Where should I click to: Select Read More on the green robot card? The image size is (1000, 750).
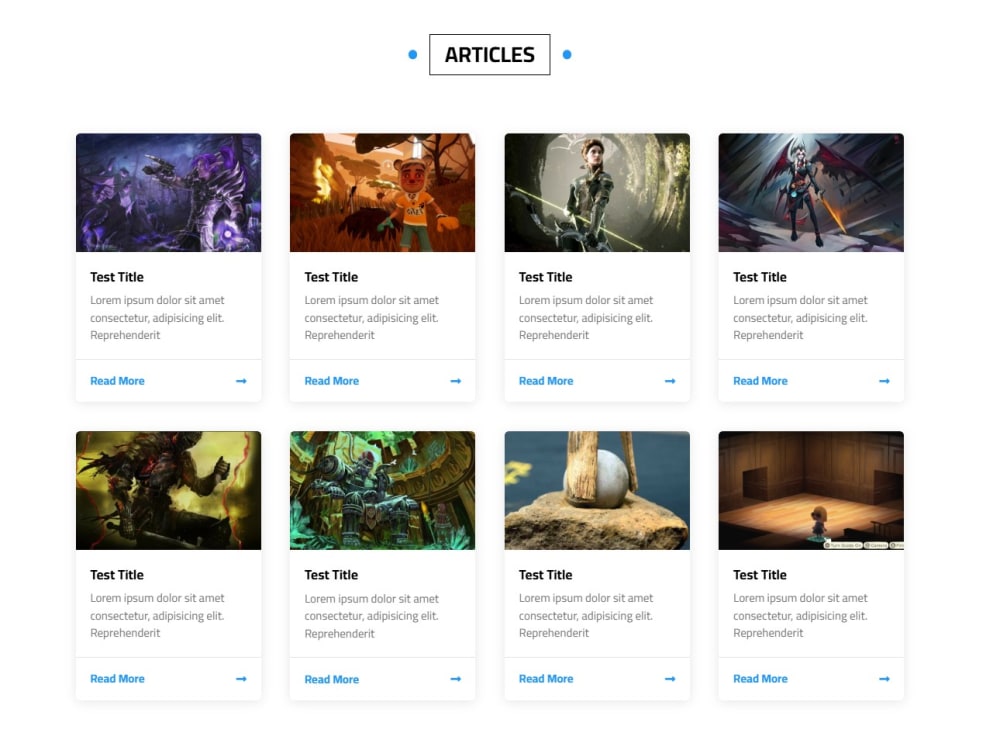(x=332, y=679)
